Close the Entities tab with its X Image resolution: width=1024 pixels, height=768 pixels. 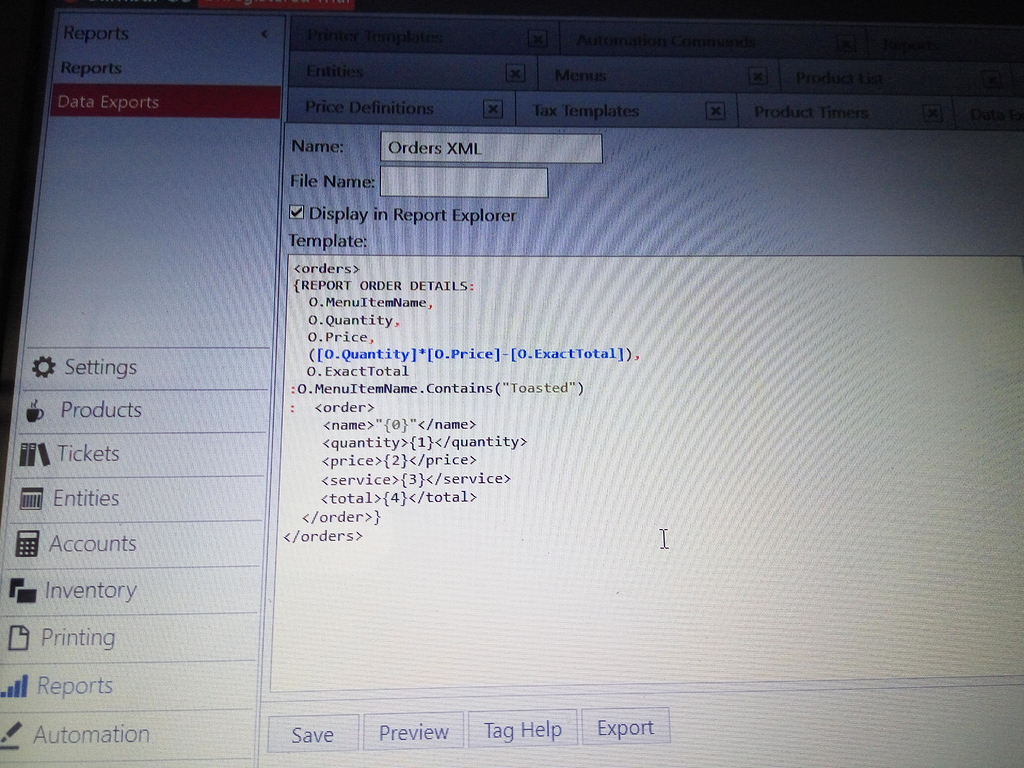515,73
